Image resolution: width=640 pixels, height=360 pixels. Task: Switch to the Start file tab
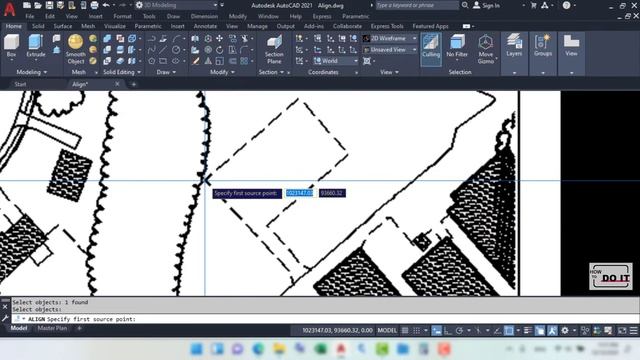(x=20, y=84)
